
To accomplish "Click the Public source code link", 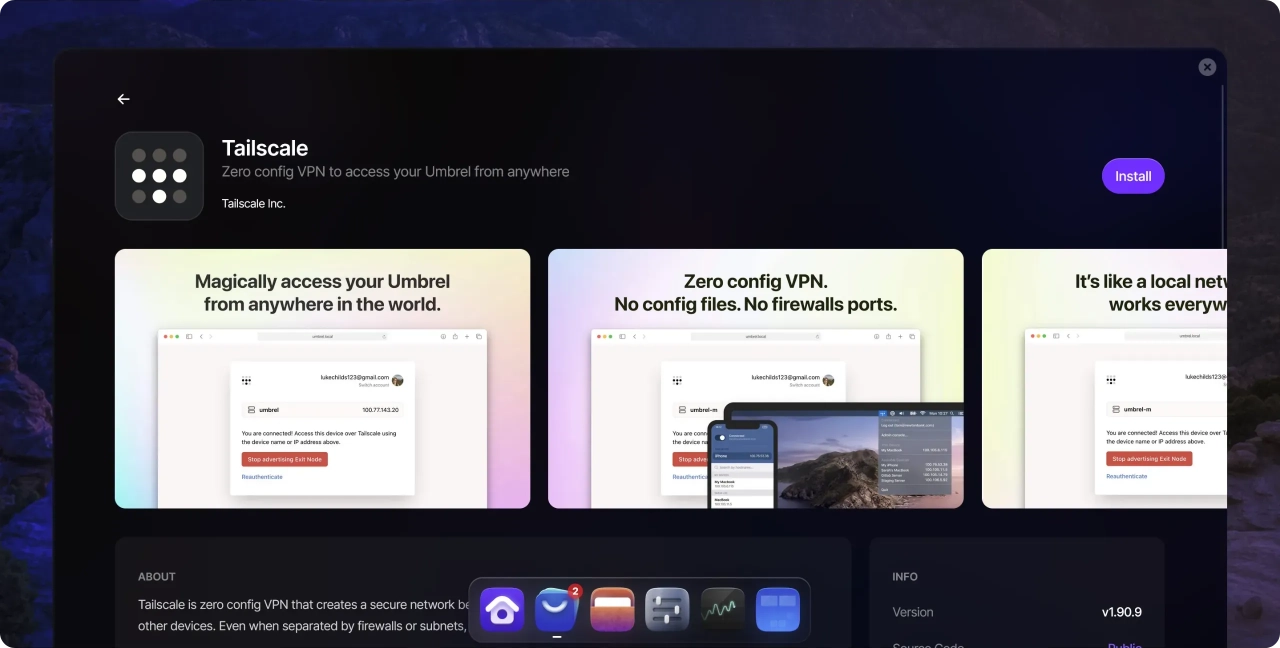I will click(1124, 643).
